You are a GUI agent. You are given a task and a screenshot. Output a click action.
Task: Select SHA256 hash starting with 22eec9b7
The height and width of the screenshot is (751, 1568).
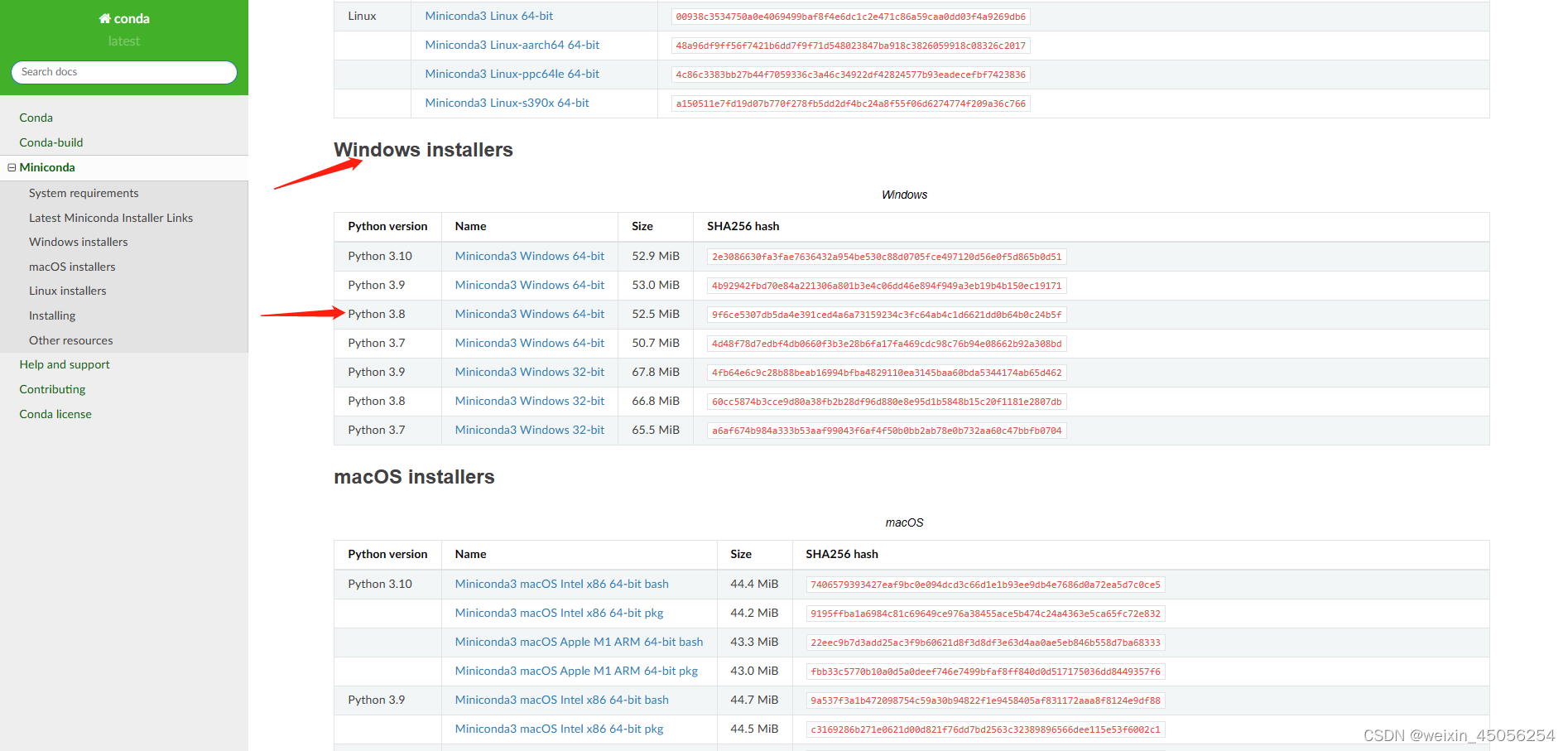(x=986, y=643)
